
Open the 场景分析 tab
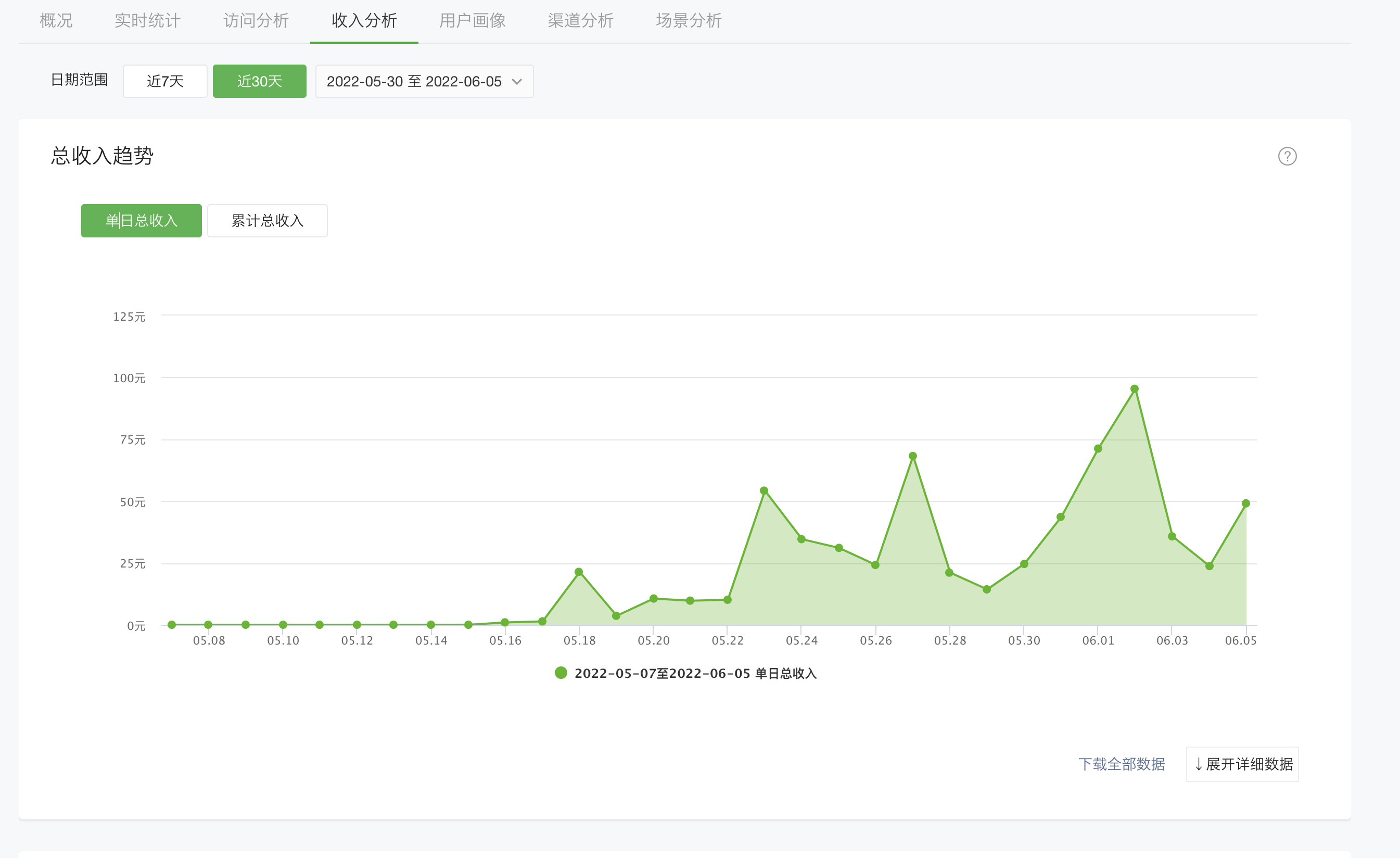[x=689, y=21]
